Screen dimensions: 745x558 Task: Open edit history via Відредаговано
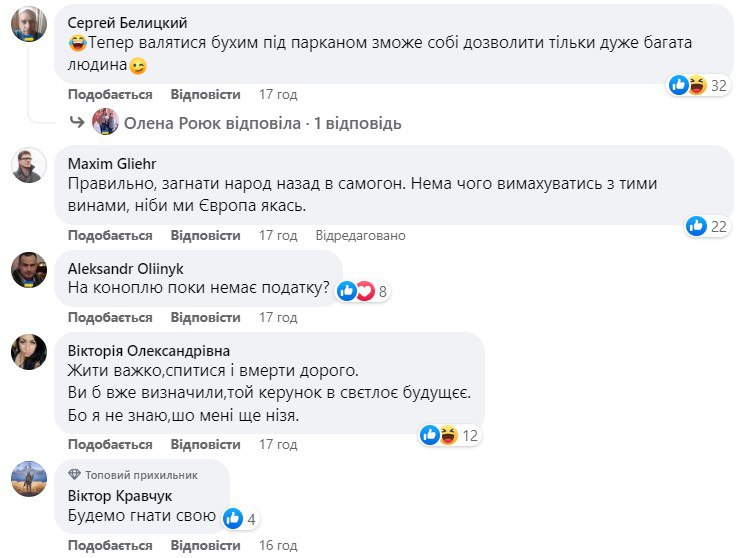click(x=360, y=235)
